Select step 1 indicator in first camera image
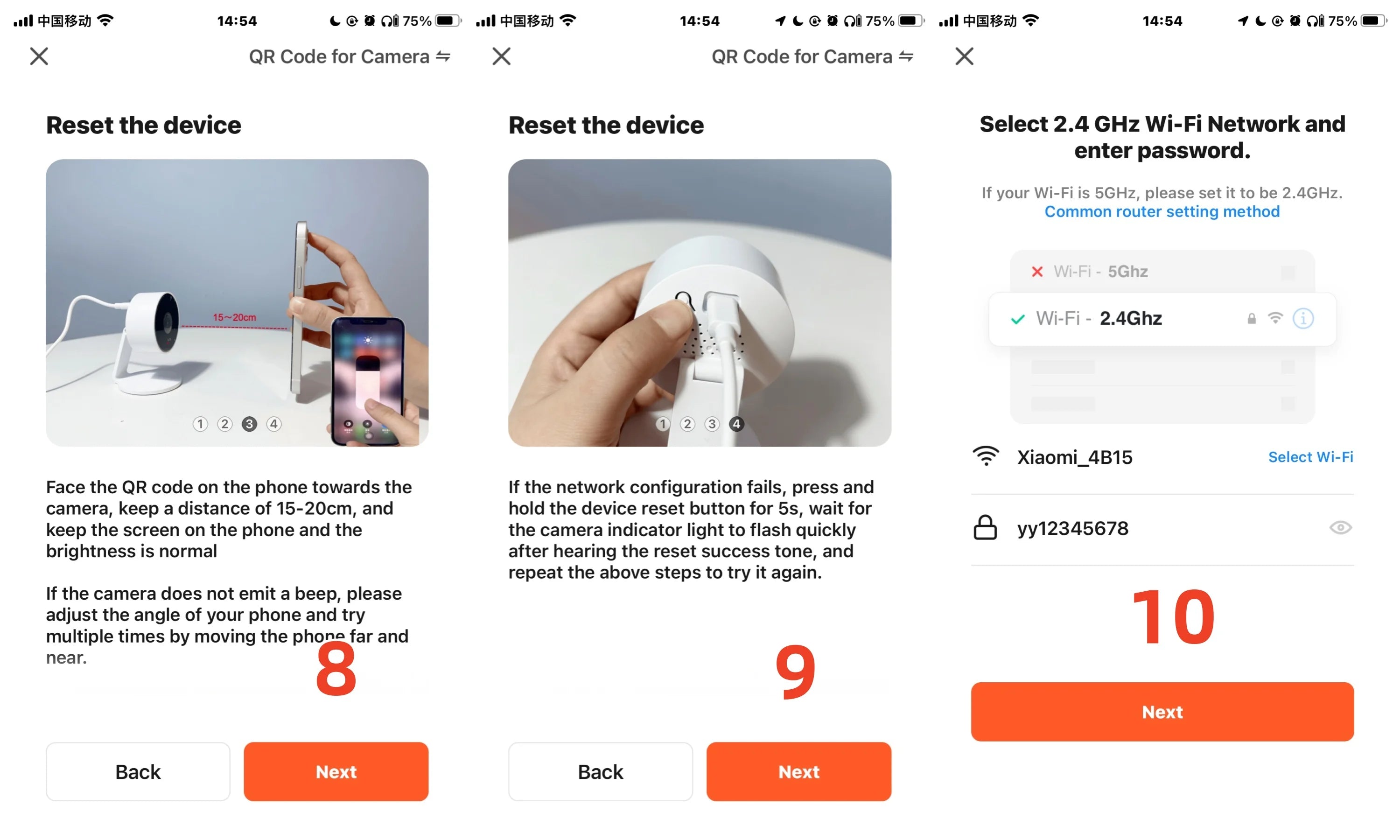Viewport: 1400px width, 840px height. [200, 424]
